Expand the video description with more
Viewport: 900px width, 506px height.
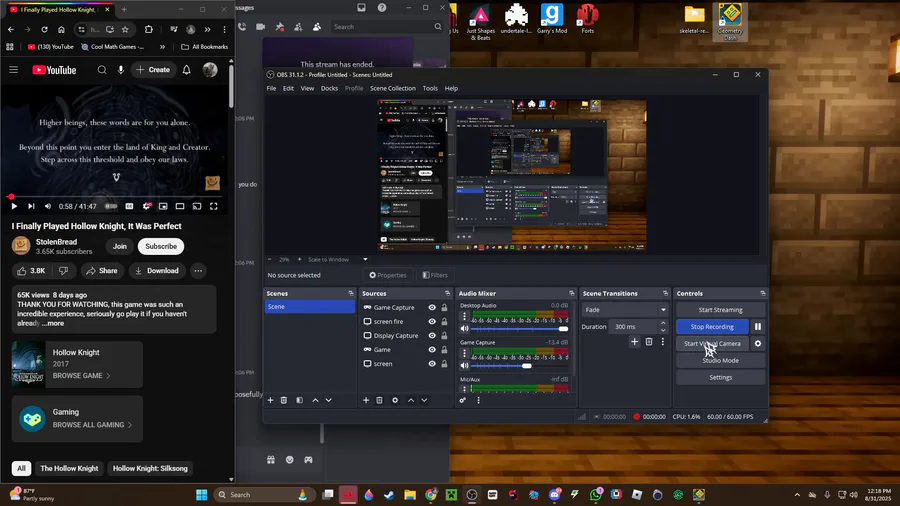[53, 324]
